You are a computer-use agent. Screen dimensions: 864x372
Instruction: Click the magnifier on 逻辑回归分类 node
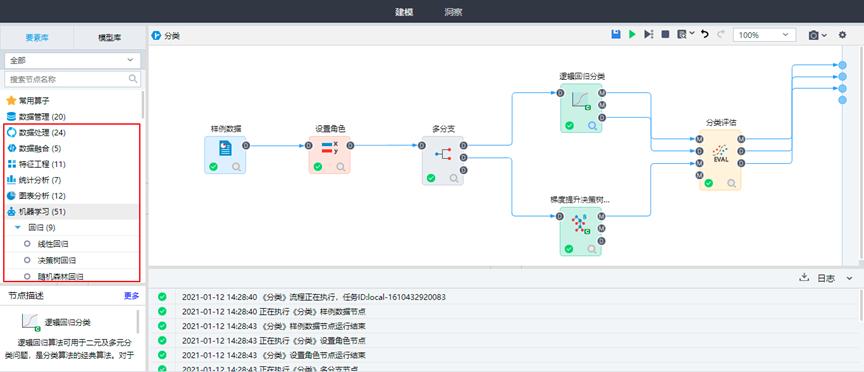(x=592, y=126)
